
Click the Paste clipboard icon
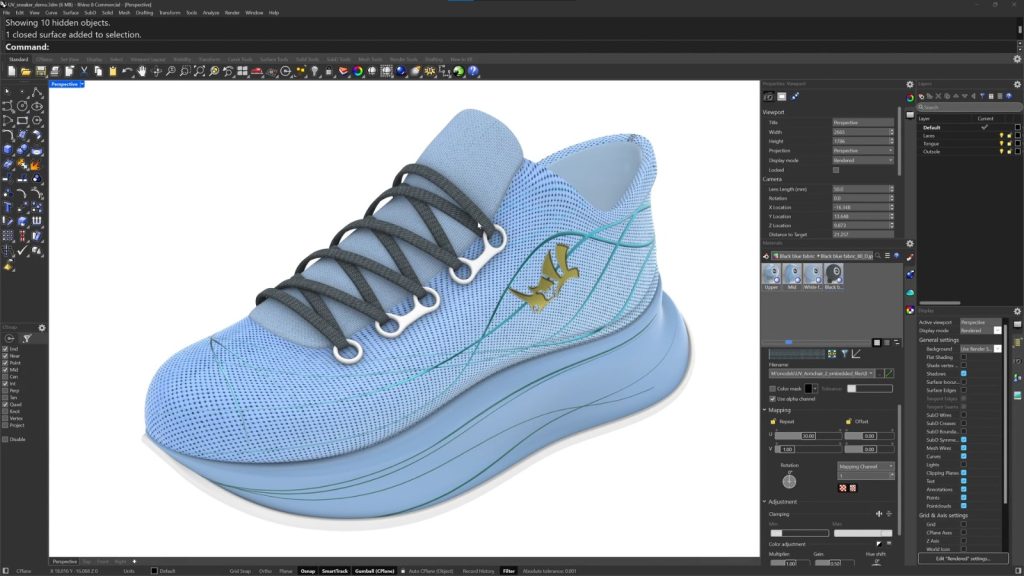click(x=113, y=71)
